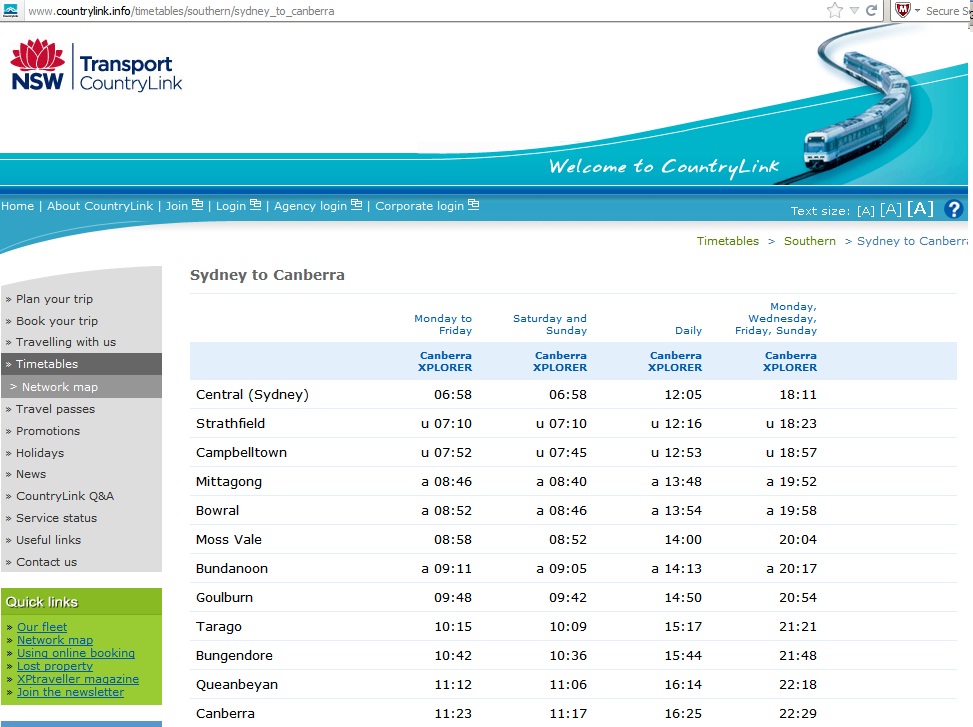The image size is (973, 727).
Task: Select Timetables in the sidebar menu
Action: tap(81, 364)
